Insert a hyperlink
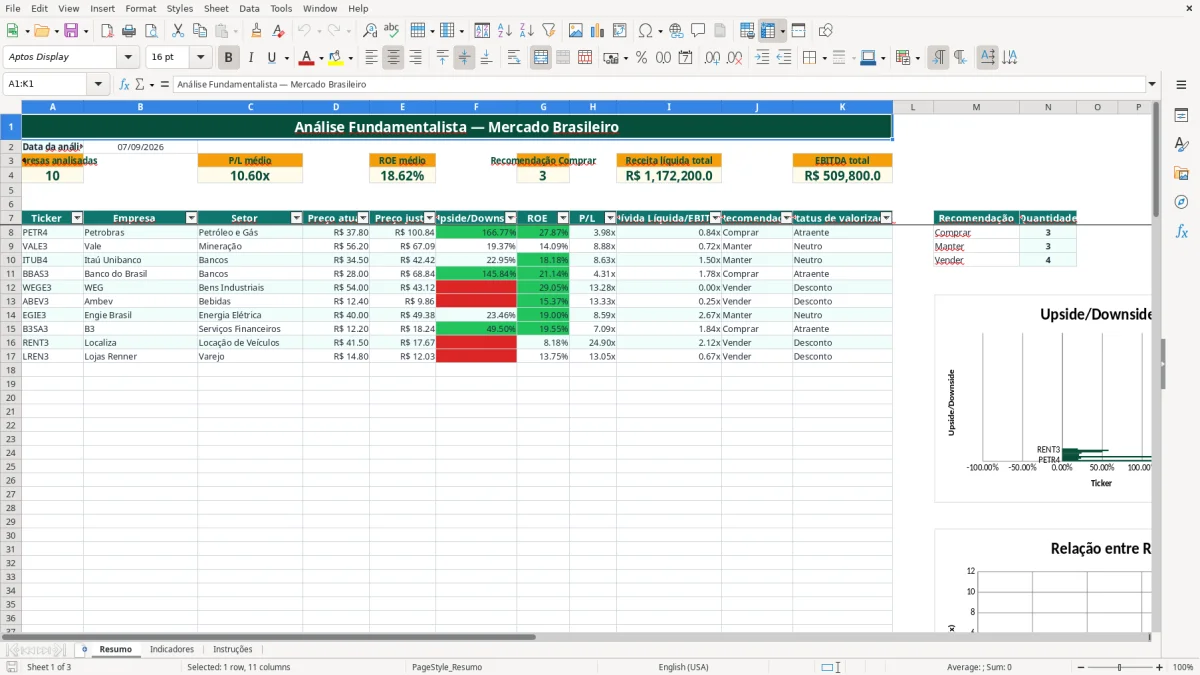The height and width of the screenshot is (675, 1200). coord(676,31)
